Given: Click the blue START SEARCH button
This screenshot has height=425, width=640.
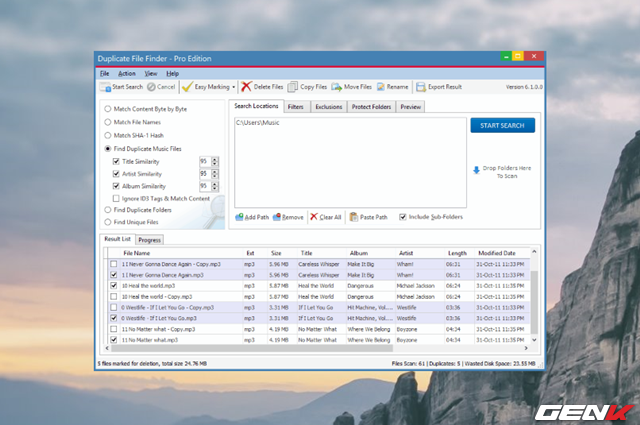Looking at the screenshot, I should click(x=502, y=125).
